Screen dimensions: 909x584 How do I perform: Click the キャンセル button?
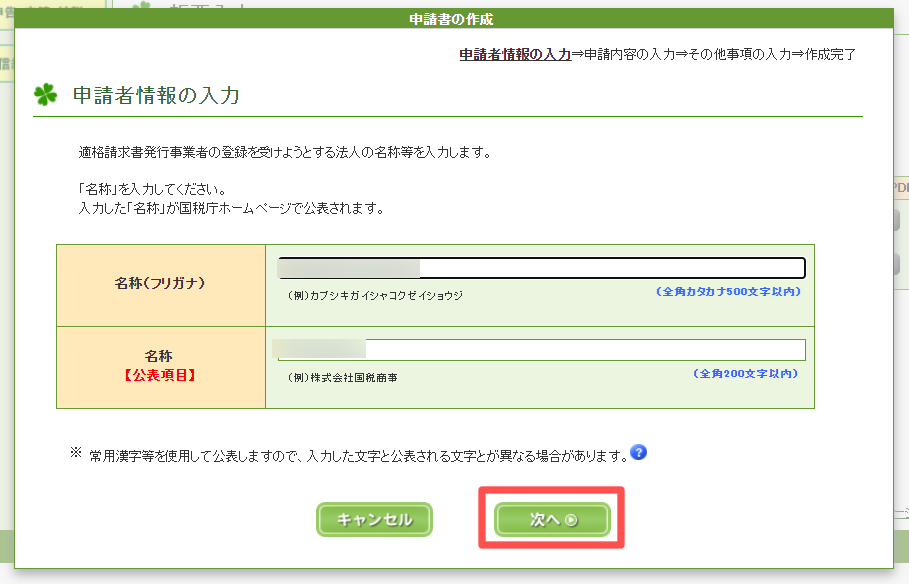[374, 520]
